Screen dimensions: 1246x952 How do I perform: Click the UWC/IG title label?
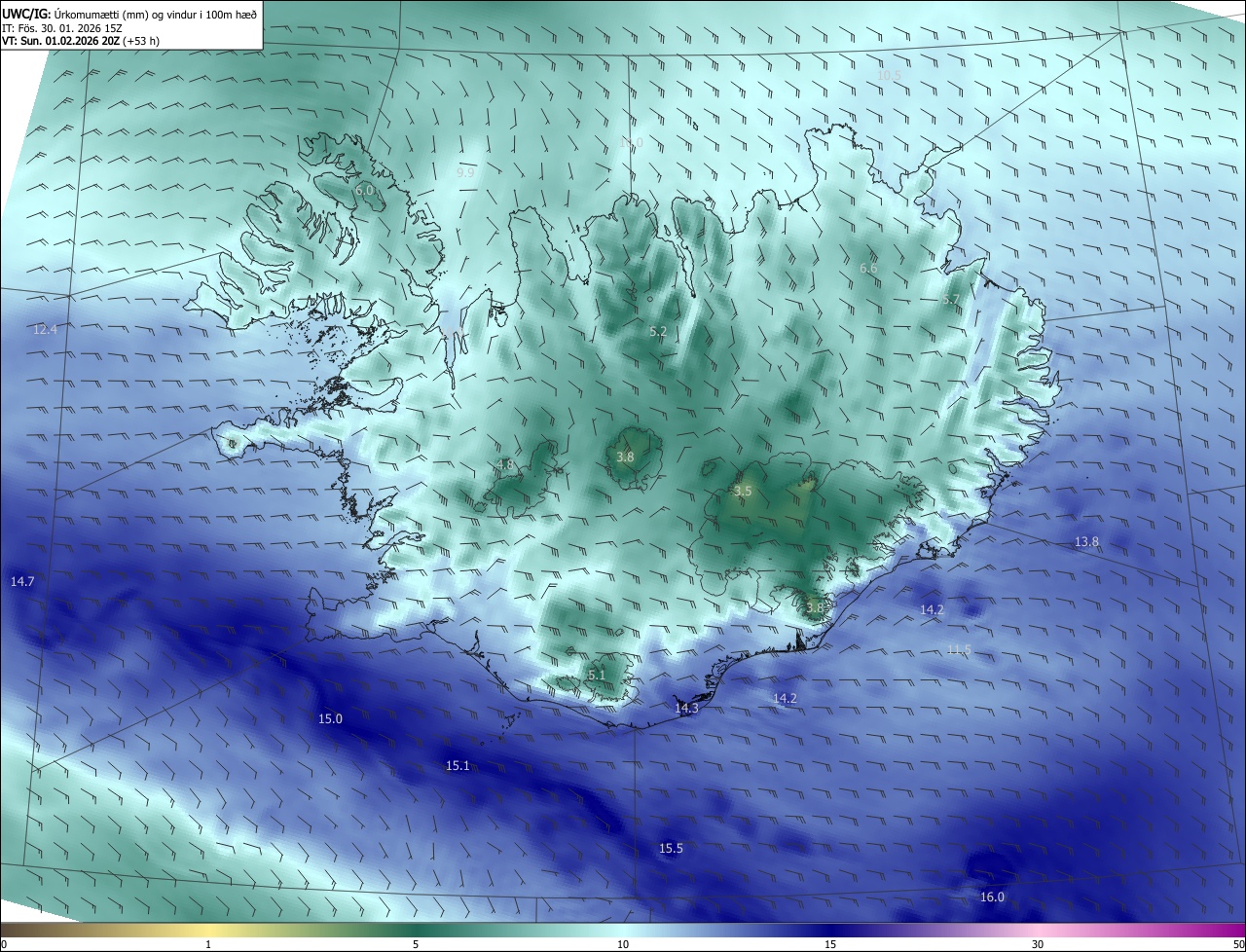[26, 14]
